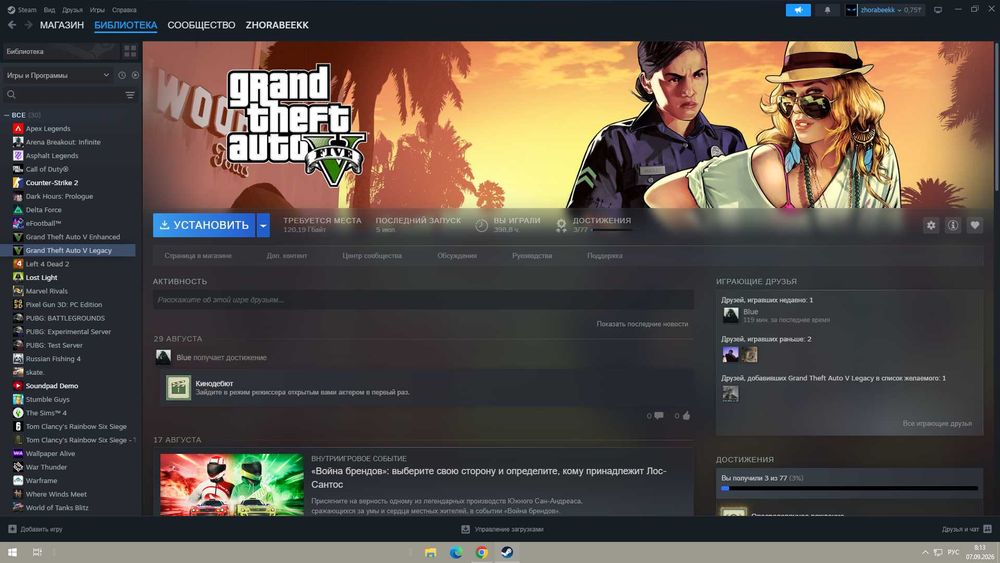1000x563 pixels.
Task: Open game settings gear icon
Action: 931,225
